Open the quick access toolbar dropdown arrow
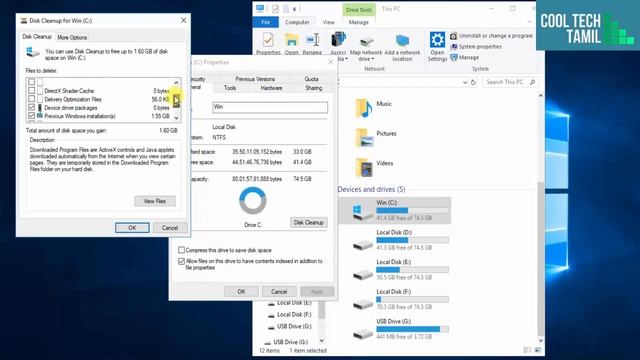Screen dimensions: 640x360 coord(294,9)
